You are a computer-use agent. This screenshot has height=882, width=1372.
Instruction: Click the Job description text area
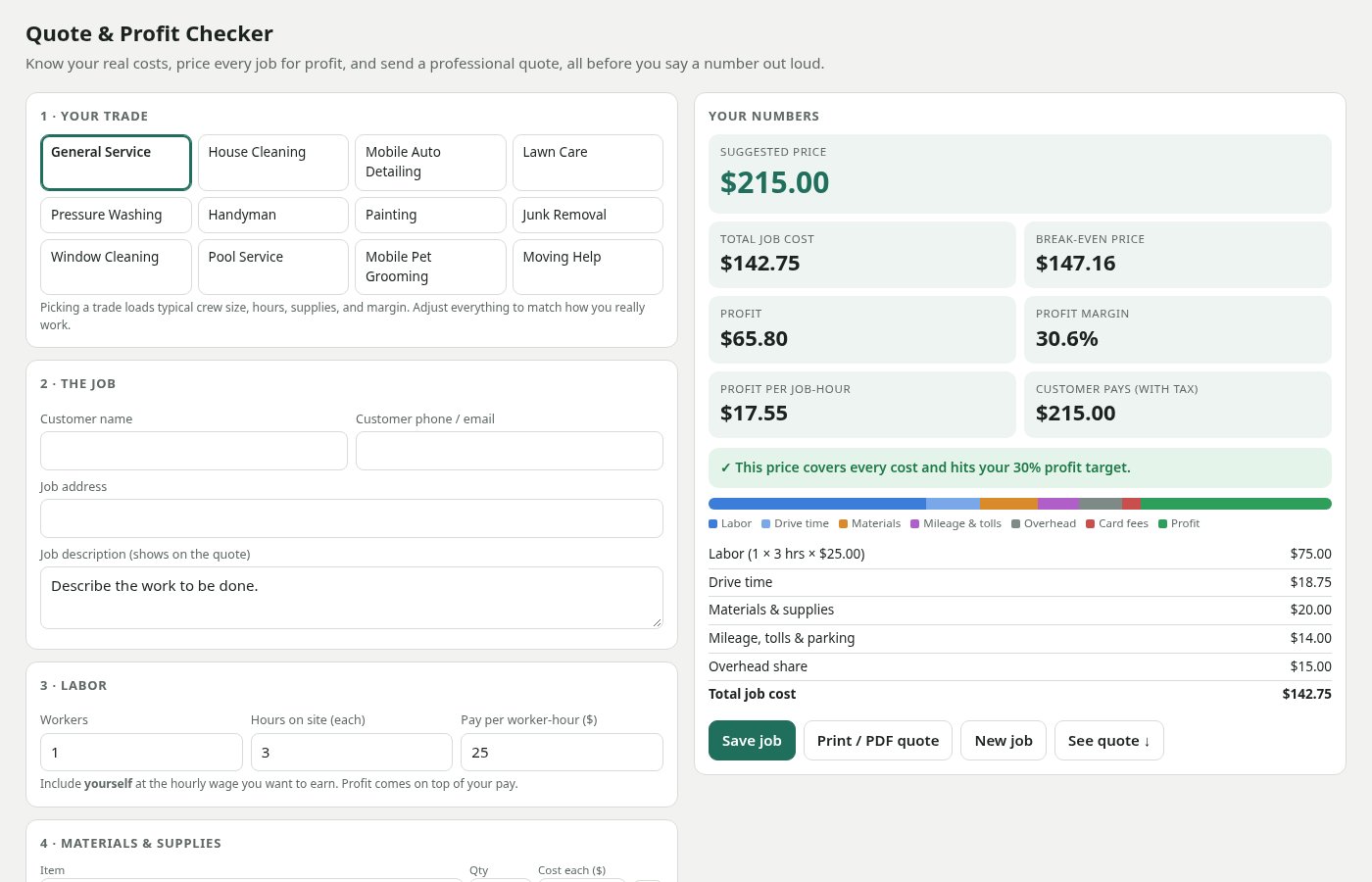[352, 598]
